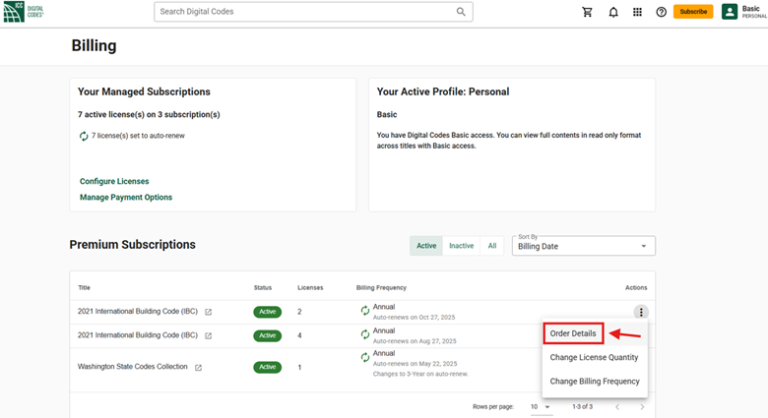
Task: Open the notifications bell
Action: click(613, 12)
